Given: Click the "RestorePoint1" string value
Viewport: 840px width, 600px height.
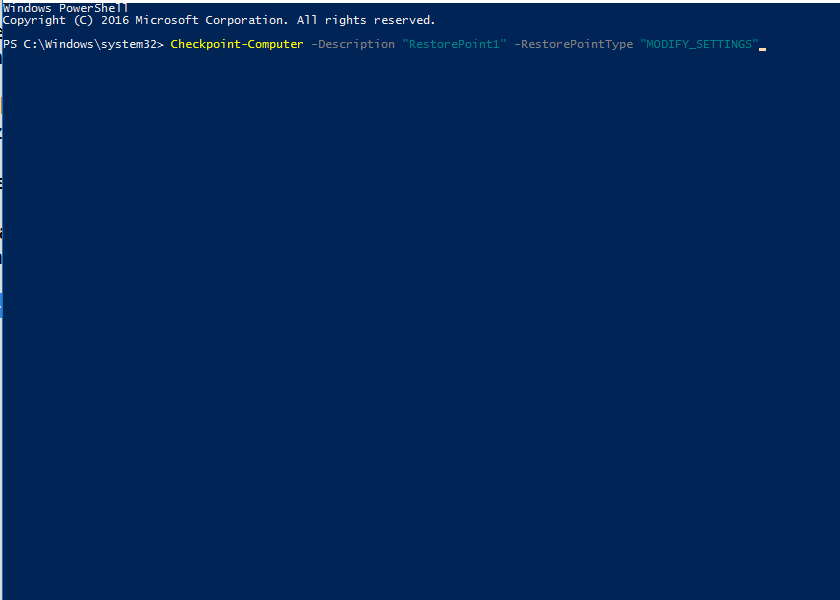Looking at the screenshot, I should (454, 45).
